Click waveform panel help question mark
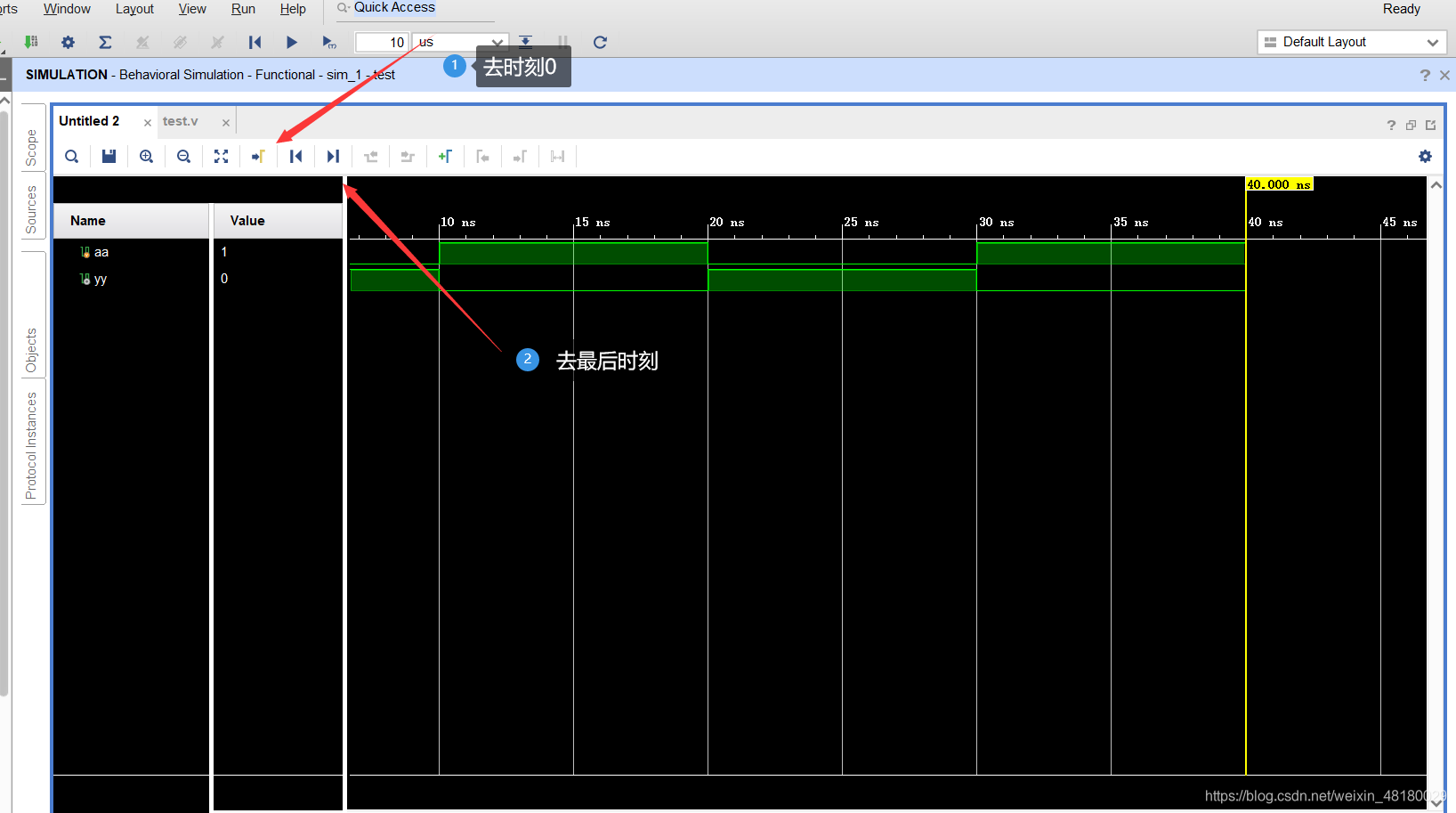Viewport: 1456px width, 813px height. [x=1391, y=126]
